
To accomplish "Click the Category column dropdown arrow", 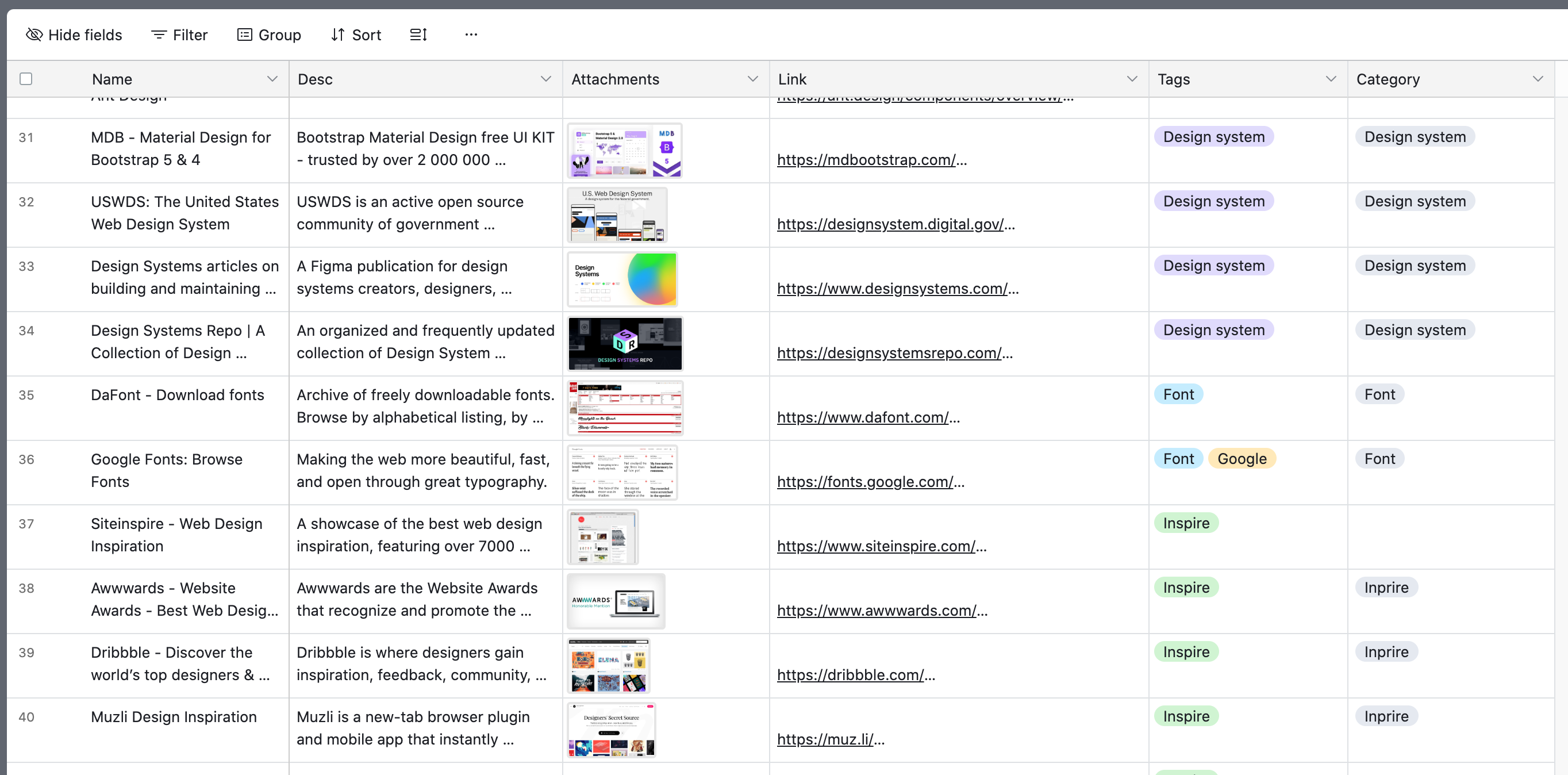I will click(1538, 79).
